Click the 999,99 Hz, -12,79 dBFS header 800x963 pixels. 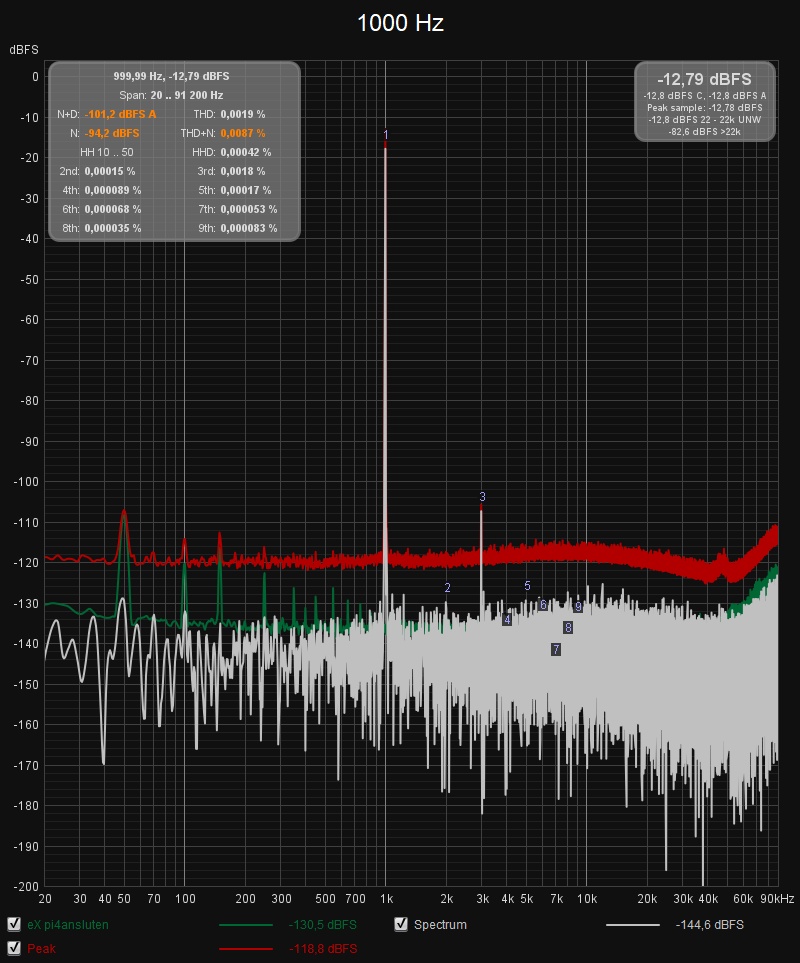pos(171,76)
